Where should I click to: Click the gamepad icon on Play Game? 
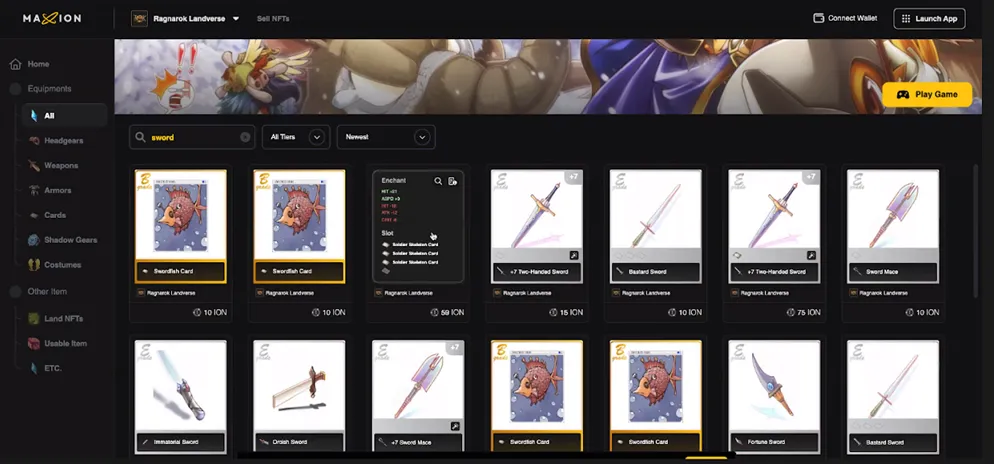(x=903, y=94)
